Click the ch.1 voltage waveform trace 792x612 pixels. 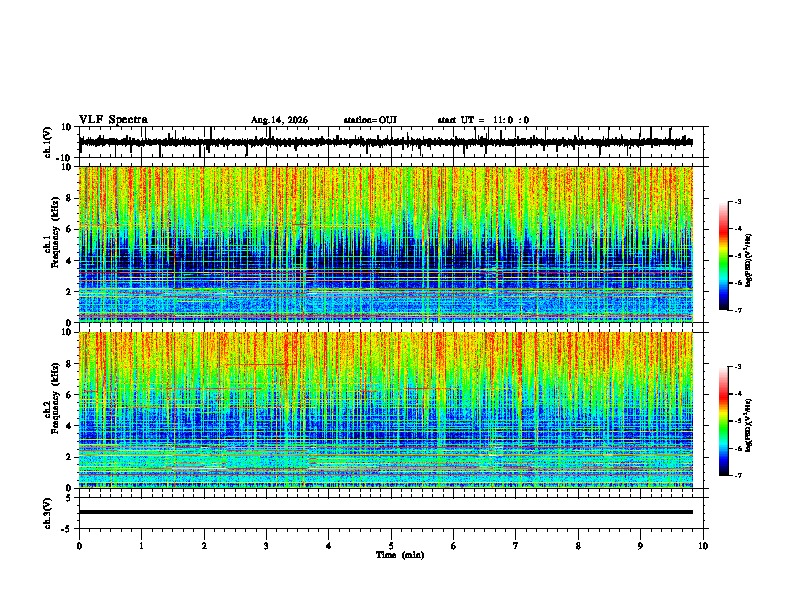coord(386,142)
